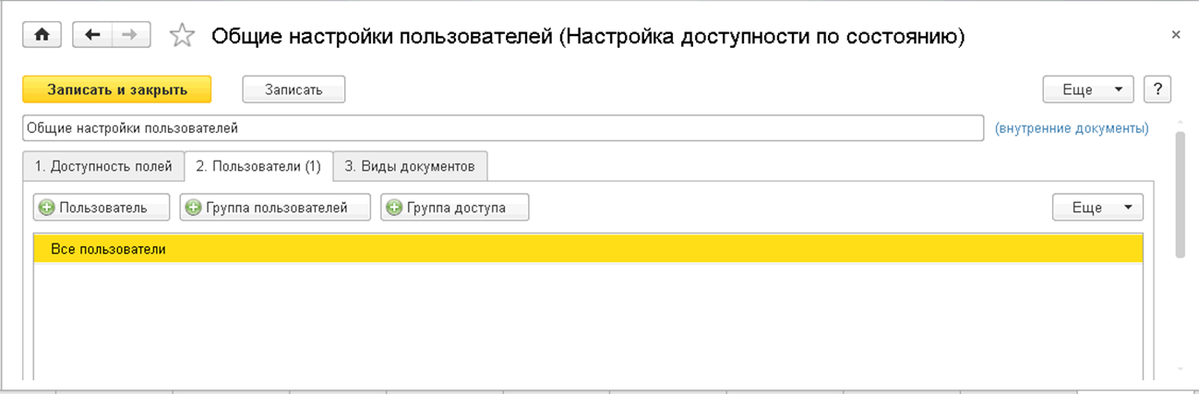The height and width of the screenshot is (394, 1199).
Task: Open help with the question mark button
Action: click(x=1158, y=89)
